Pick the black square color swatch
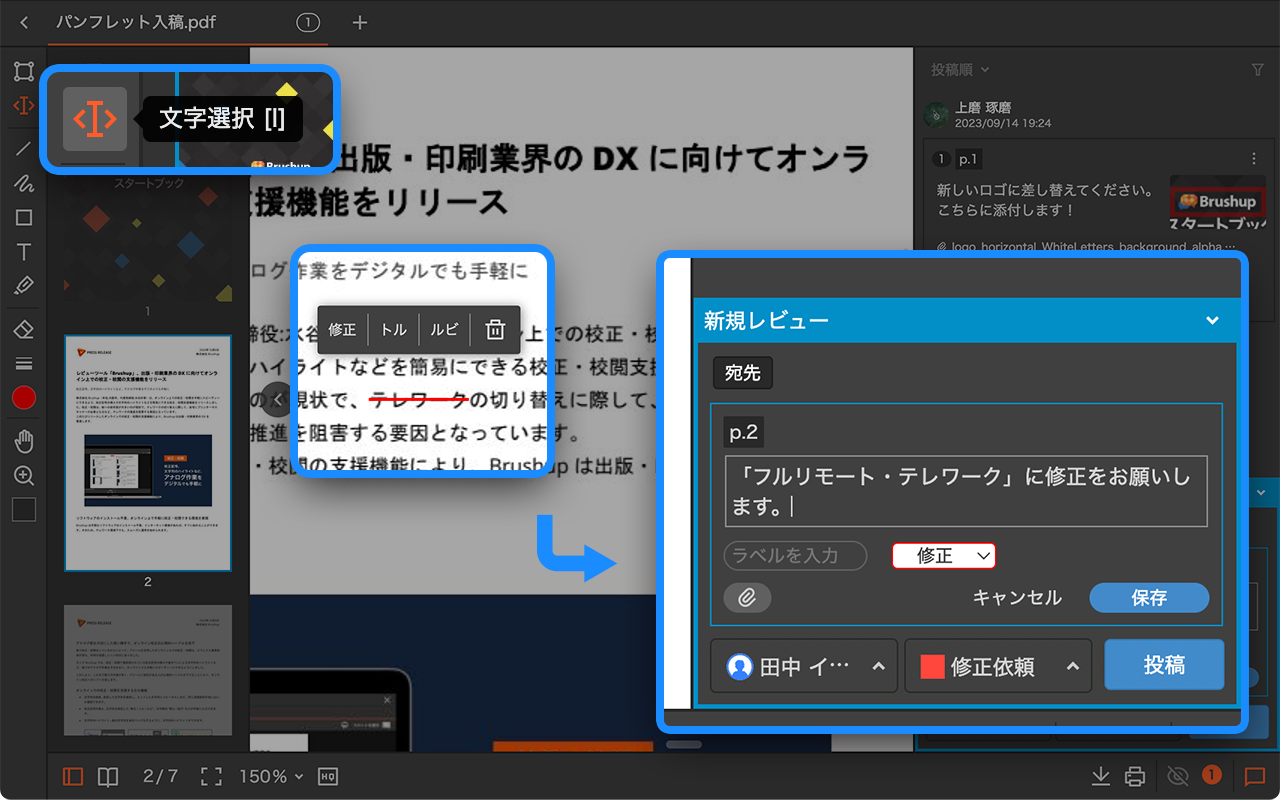Screen dimensions: 1280x800 [24, 509]
